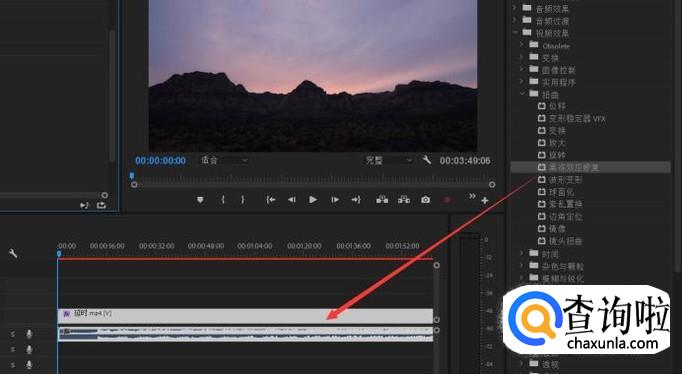Open Program Monitor wrench settings
This screenshot has width=682, height=374.
click(427, 160)
